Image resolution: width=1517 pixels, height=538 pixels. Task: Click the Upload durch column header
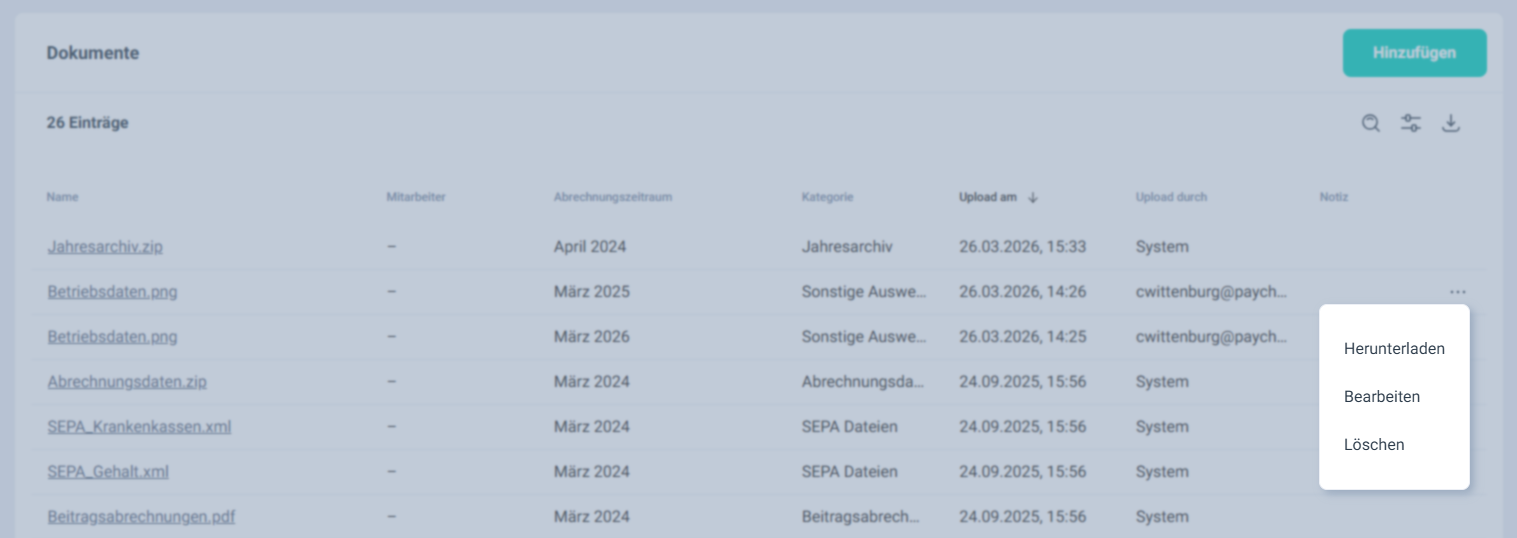coord(1171,197)
